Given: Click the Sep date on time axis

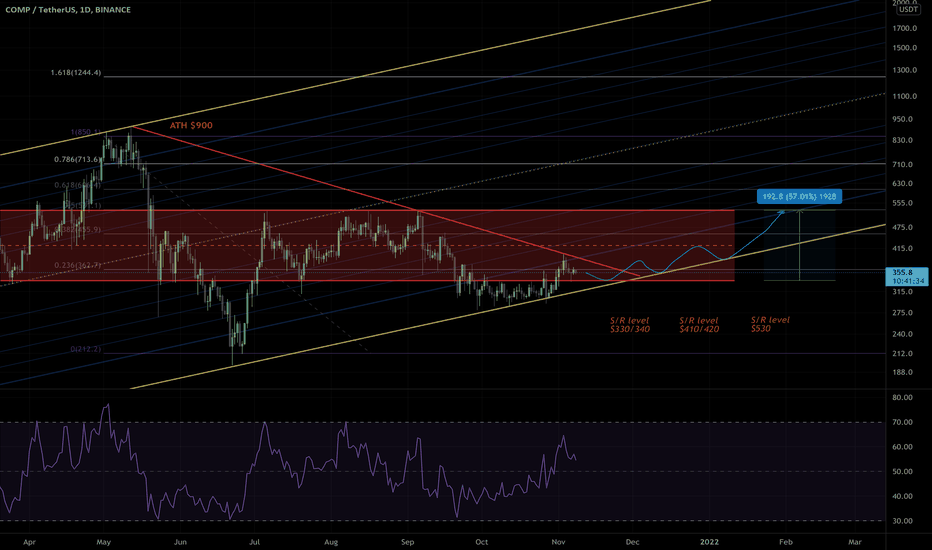Looking at the screenshot, I should [x=408, y=542].
